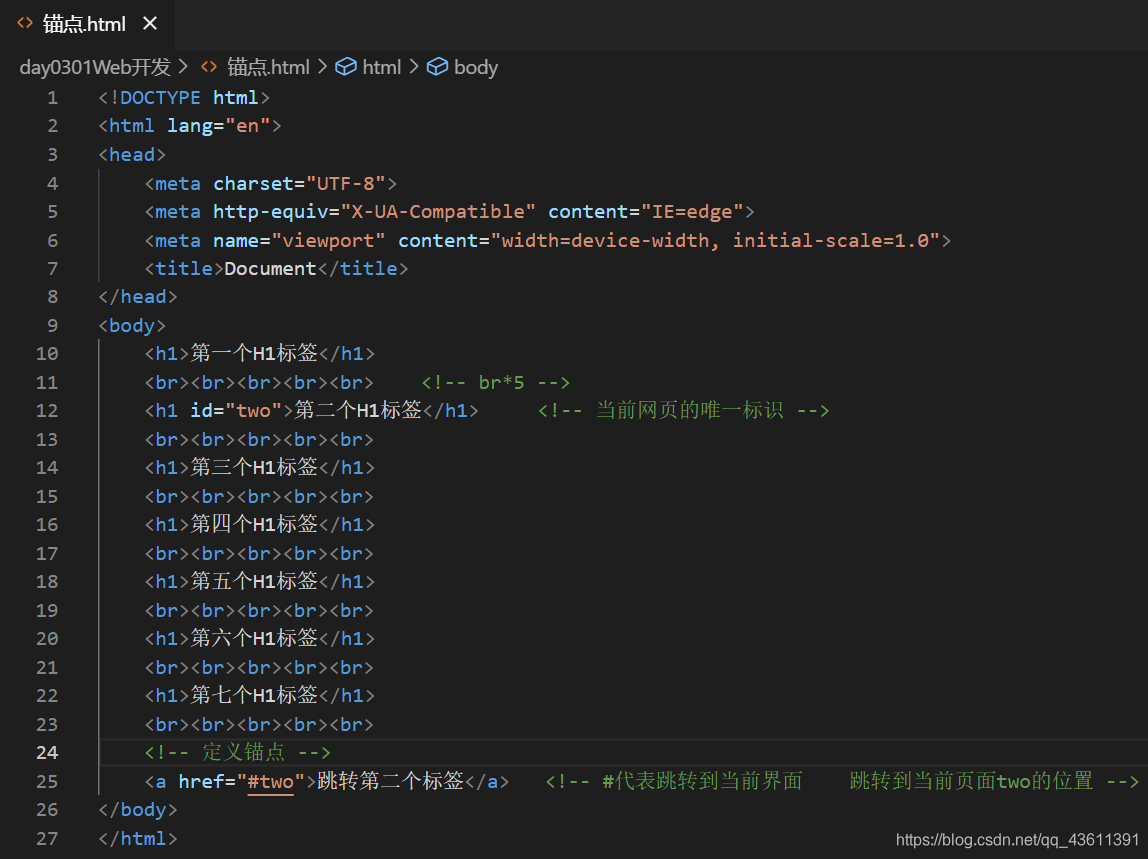
Task: Click the opening head tag
Action: pos(132,155)
